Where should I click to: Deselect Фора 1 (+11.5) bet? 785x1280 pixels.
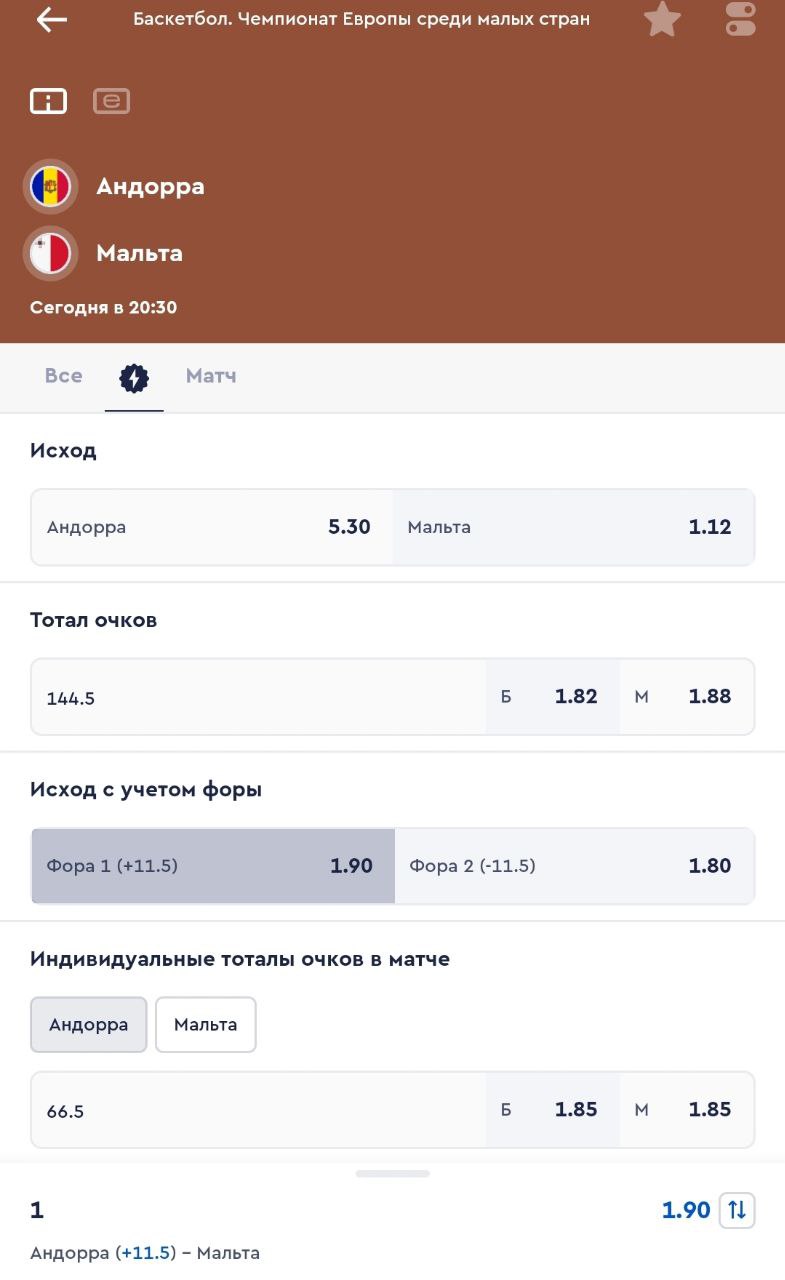click(213, 866)
